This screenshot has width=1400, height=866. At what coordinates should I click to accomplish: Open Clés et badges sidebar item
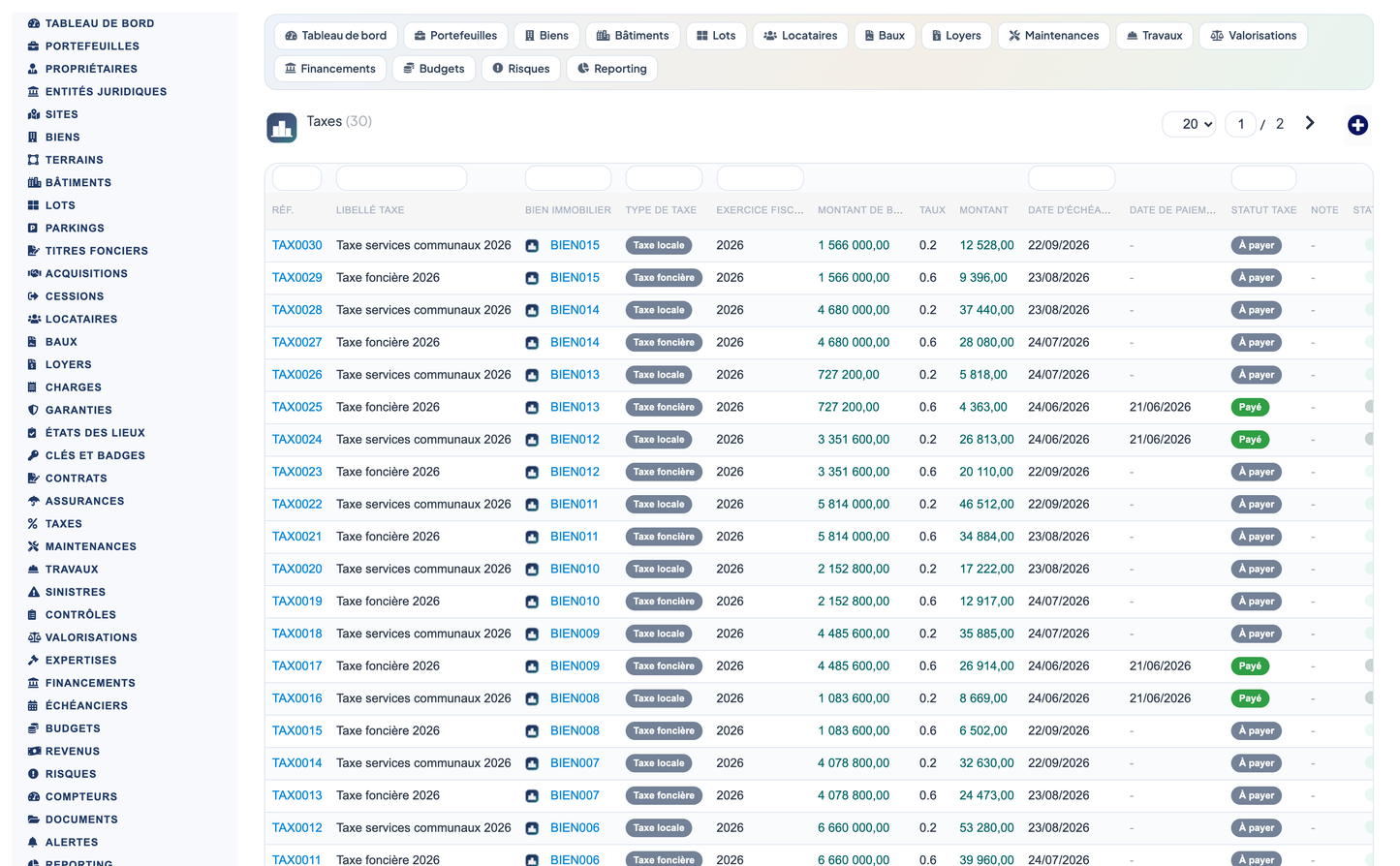(x=86, y=455)
